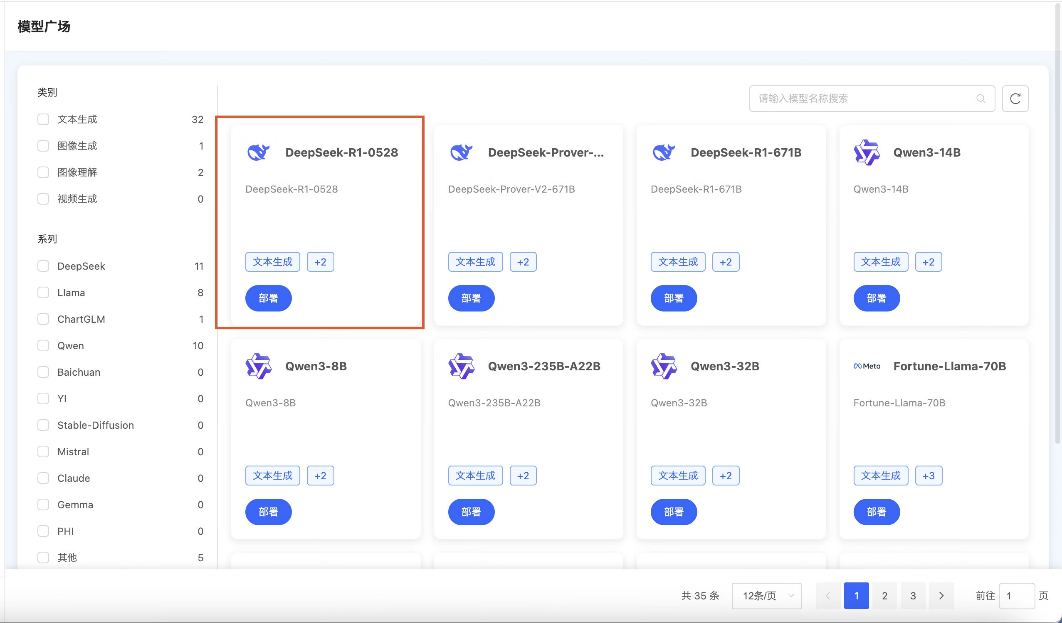1062x623 pixels.
Task: Click the Qwen logo on Qwen3-32B card
Action: 664,366
